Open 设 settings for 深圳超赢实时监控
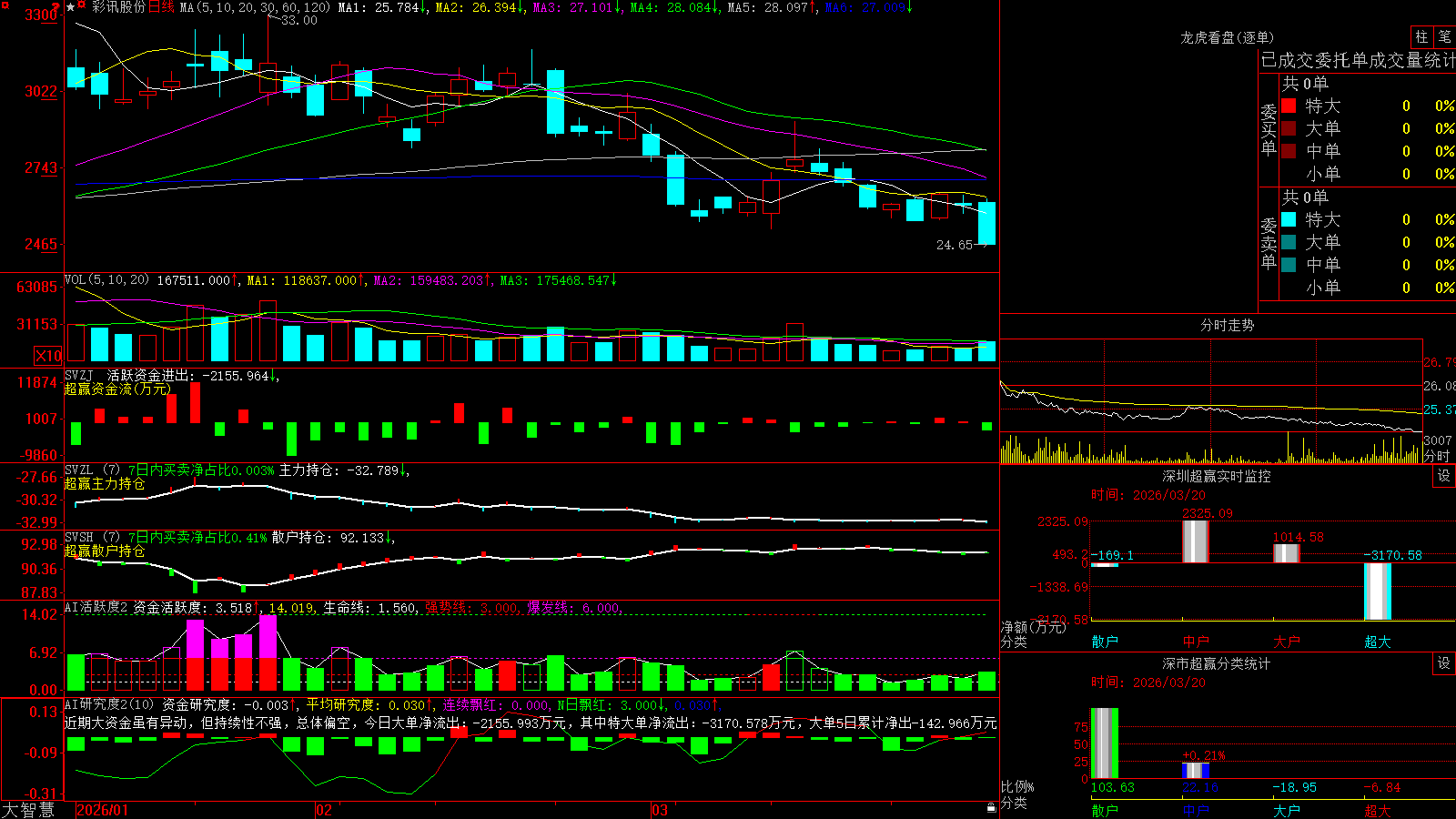The width and height of the screenshot is (1456, 819). click(x=1444, y=476)
